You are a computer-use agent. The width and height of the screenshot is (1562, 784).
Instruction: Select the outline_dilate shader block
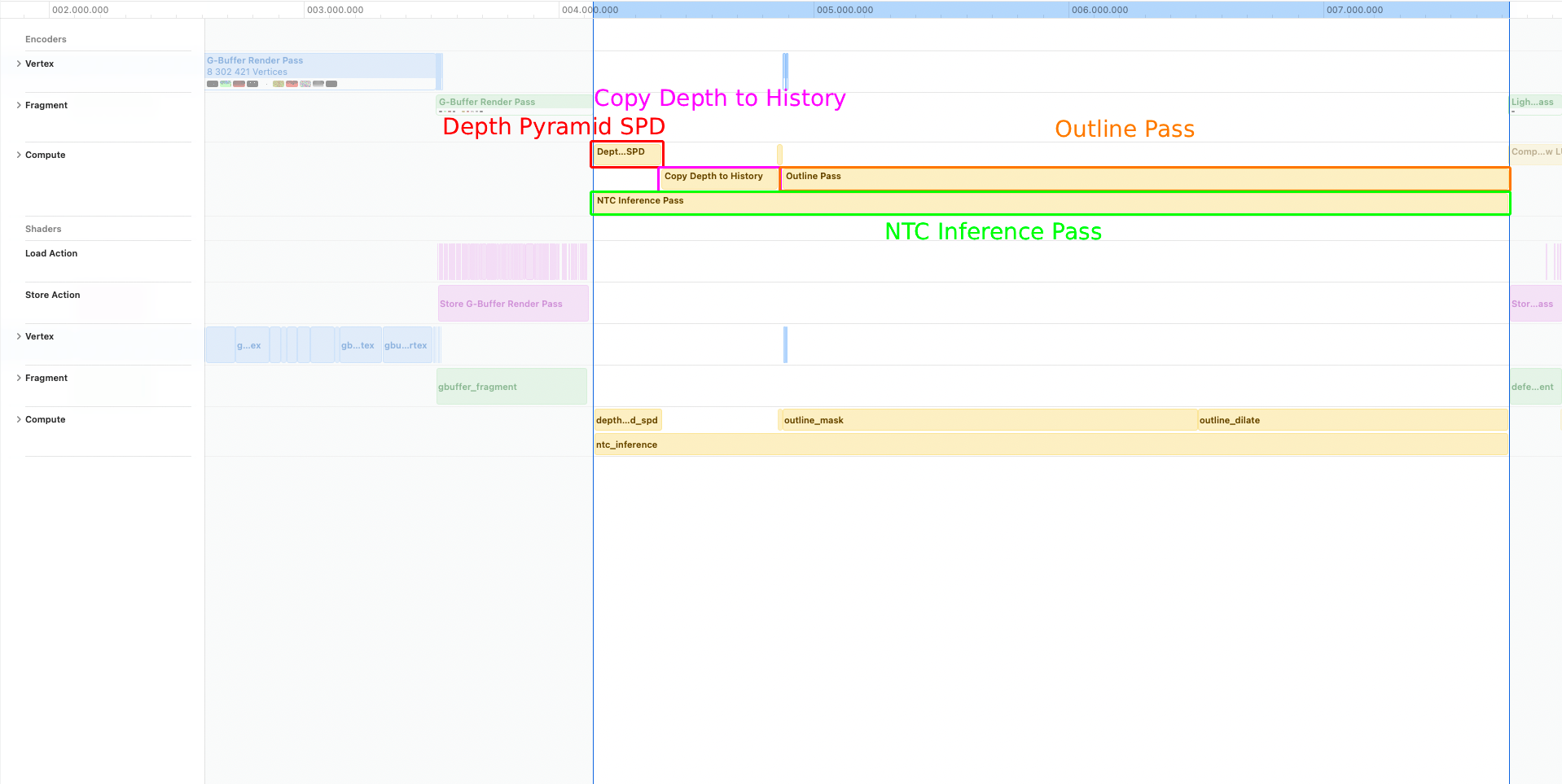click(1353, 420)
